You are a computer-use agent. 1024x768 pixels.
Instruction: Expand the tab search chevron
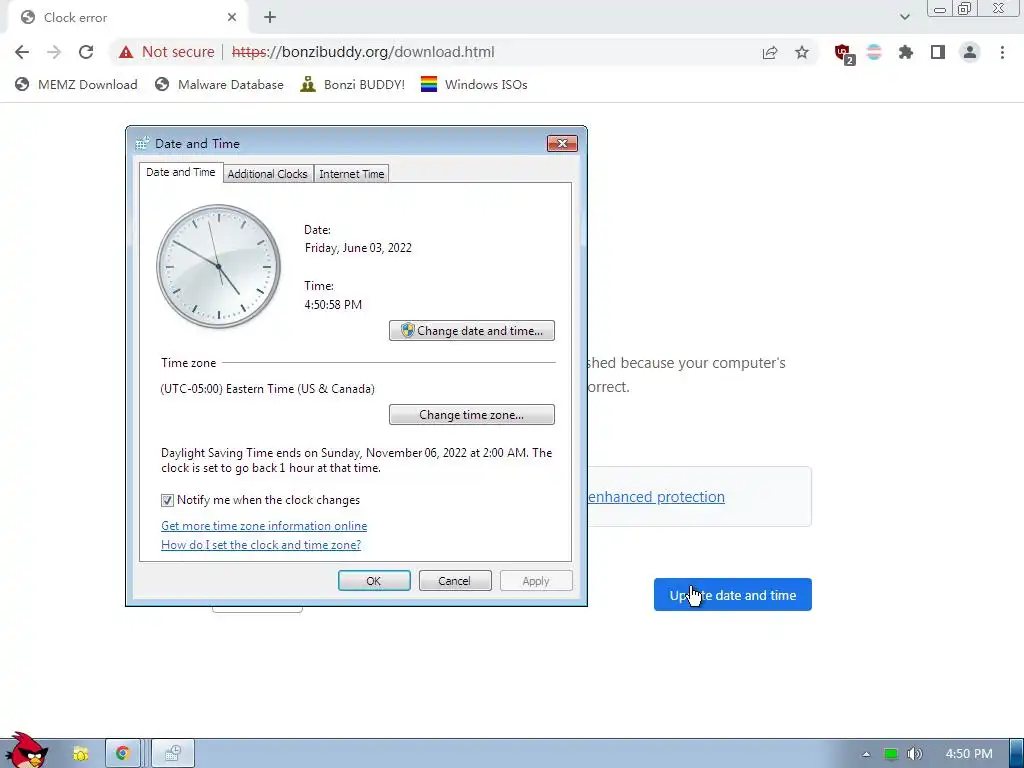pos(904,18)
